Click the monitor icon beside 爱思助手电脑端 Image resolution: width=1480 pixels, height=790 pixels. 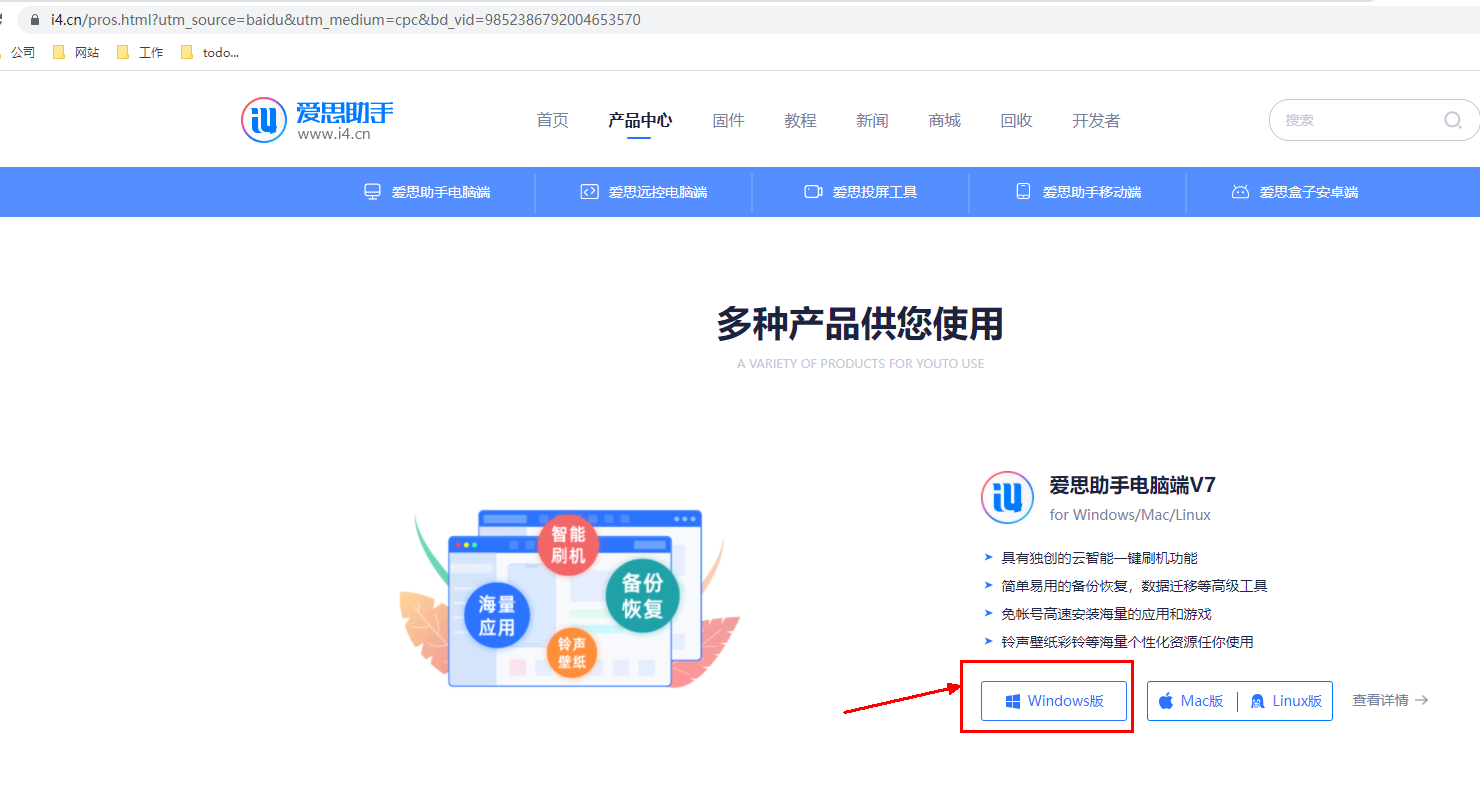tap(373, 192)
